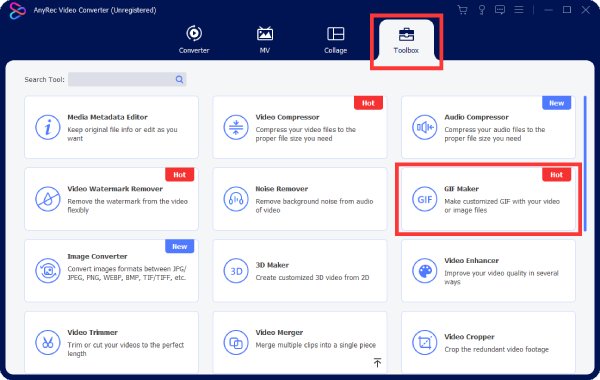
Task: Open 3D Maker title text
Action: [272, 265]
